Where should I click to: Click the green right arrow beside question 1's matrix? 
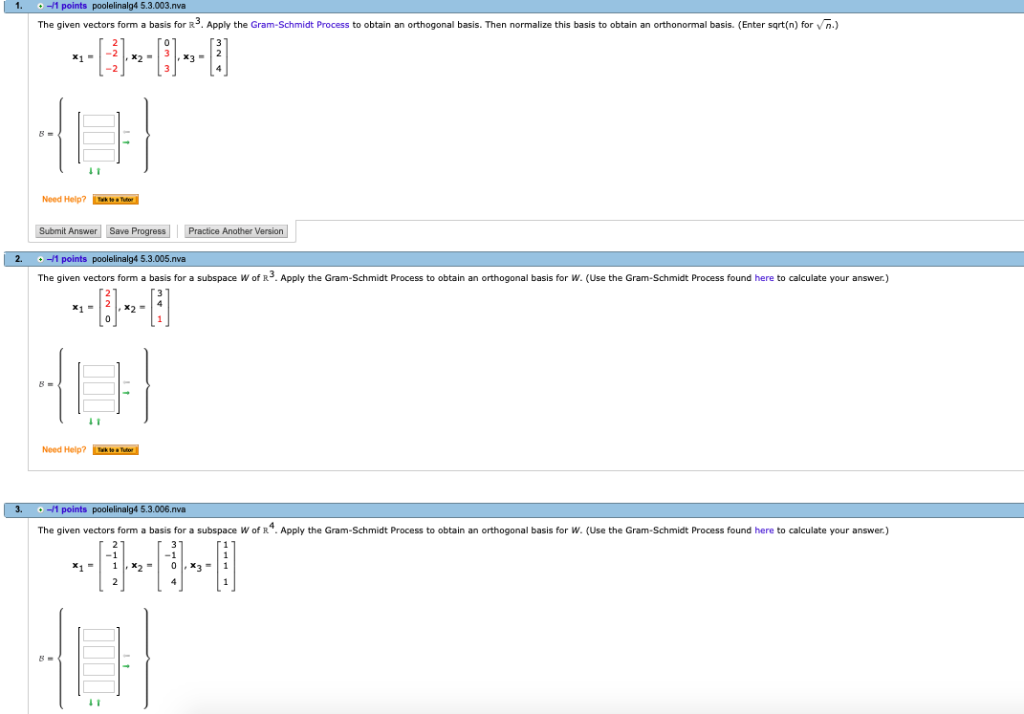coord(126,142)
